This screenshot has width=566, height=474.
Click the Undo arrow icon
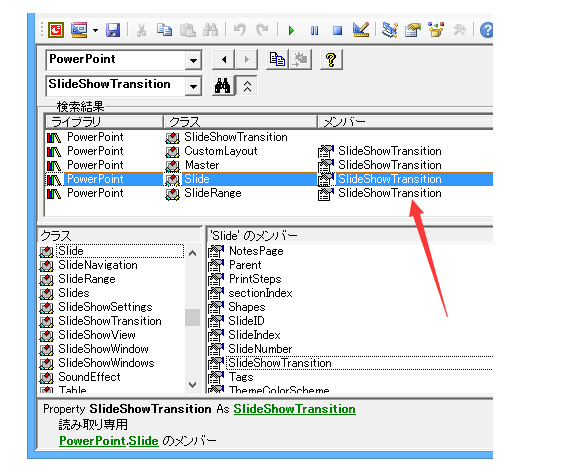point(240,30)
